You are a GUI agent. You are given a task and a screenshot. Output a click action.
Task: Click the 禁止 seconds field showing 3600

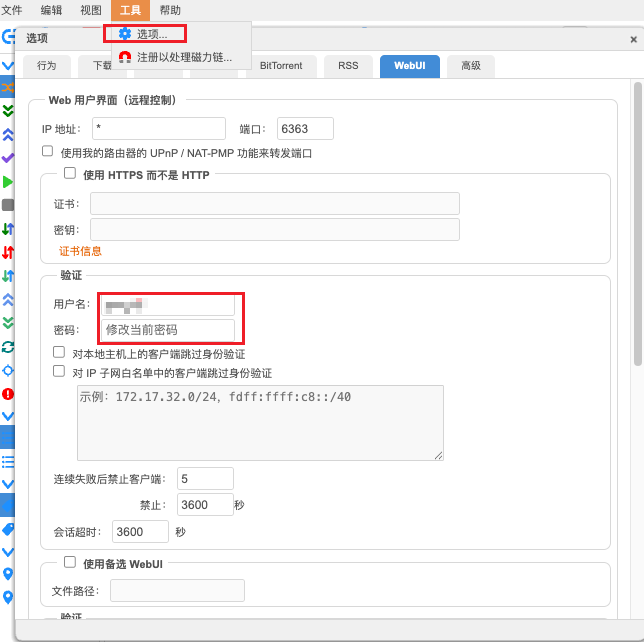tap(205, 504)
